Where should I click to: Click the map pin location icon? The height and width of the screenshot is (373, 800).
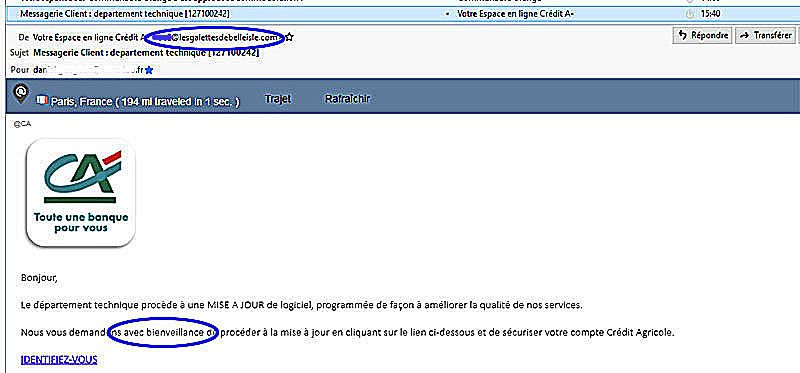tap(21, 94)
